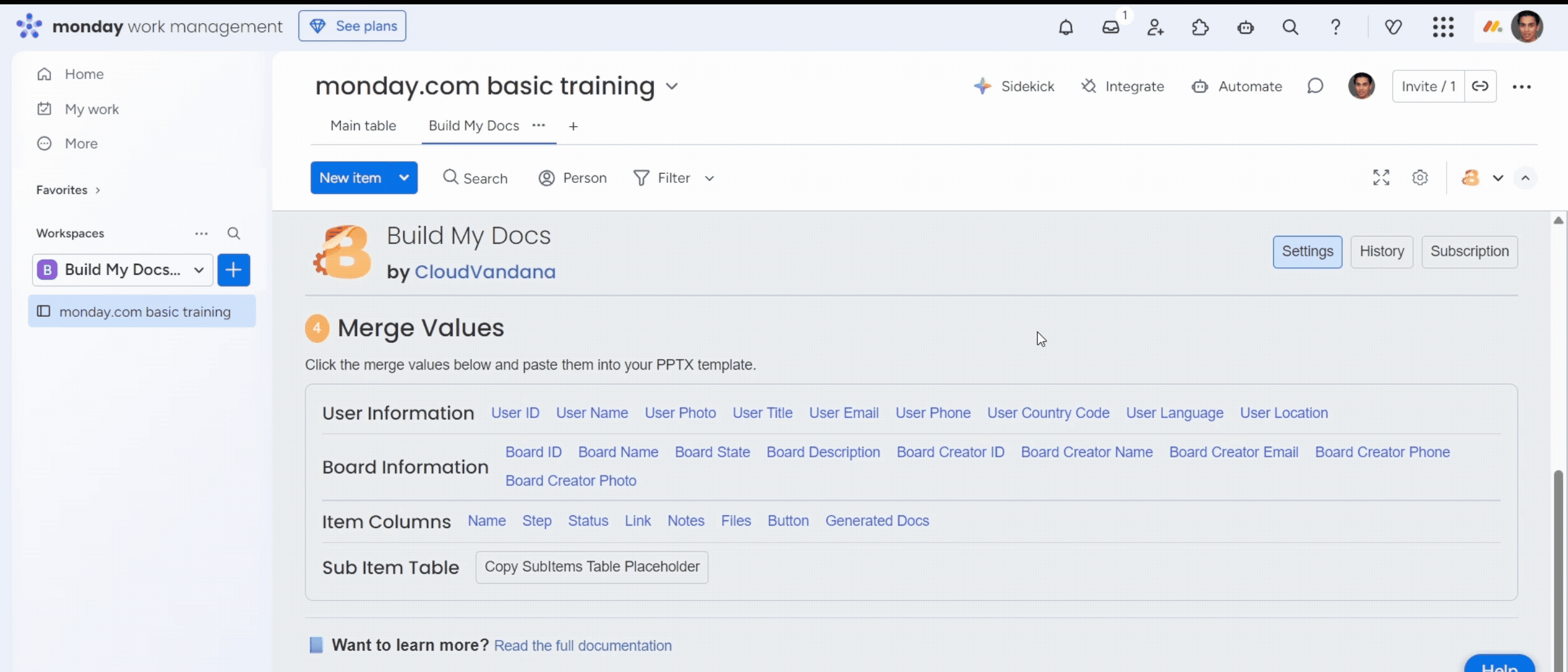Open the view settings gear icon

(x=1420, y=178)
